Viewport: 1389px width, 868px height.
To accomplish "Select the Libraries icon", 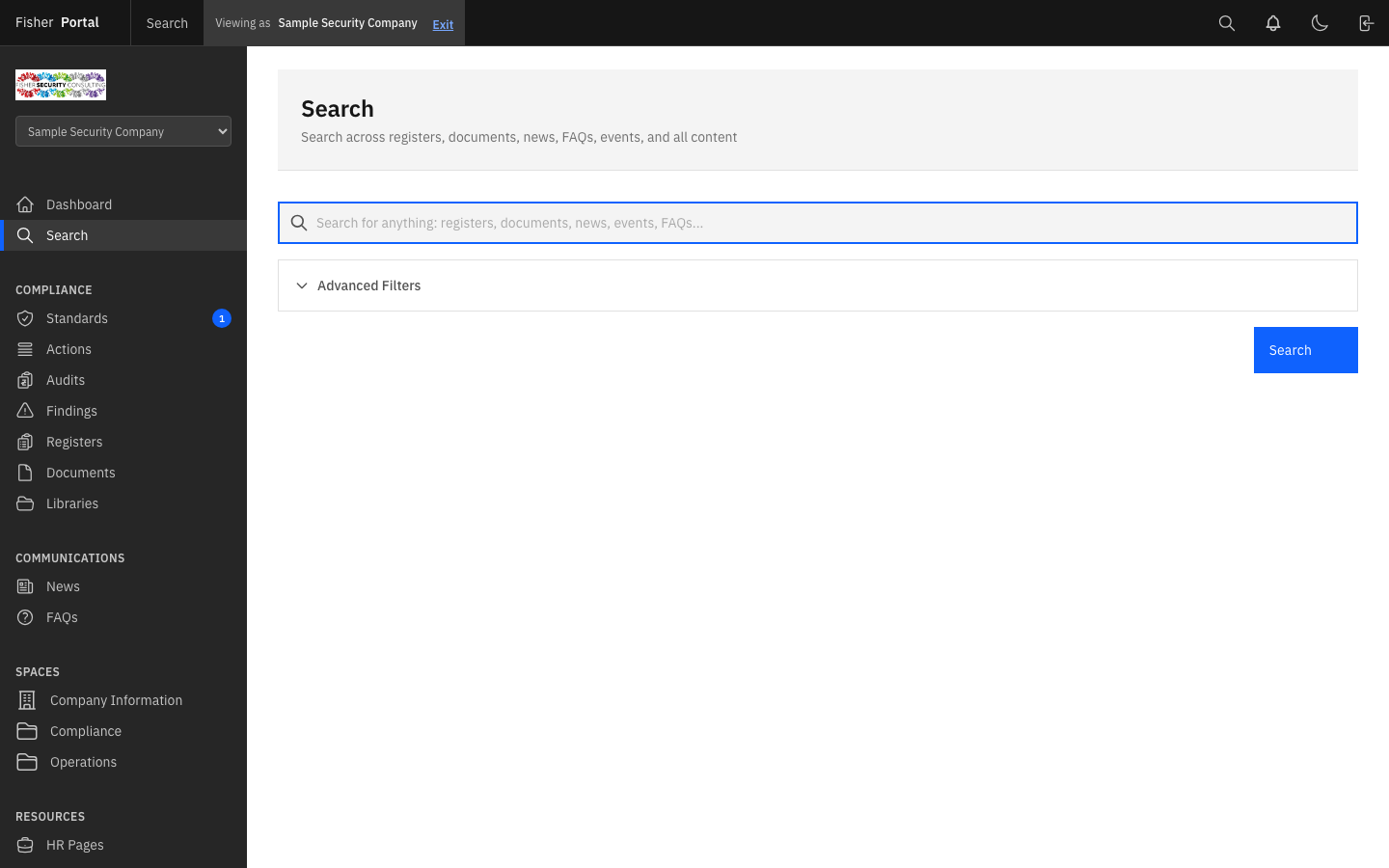I will (x=26, y=503).
